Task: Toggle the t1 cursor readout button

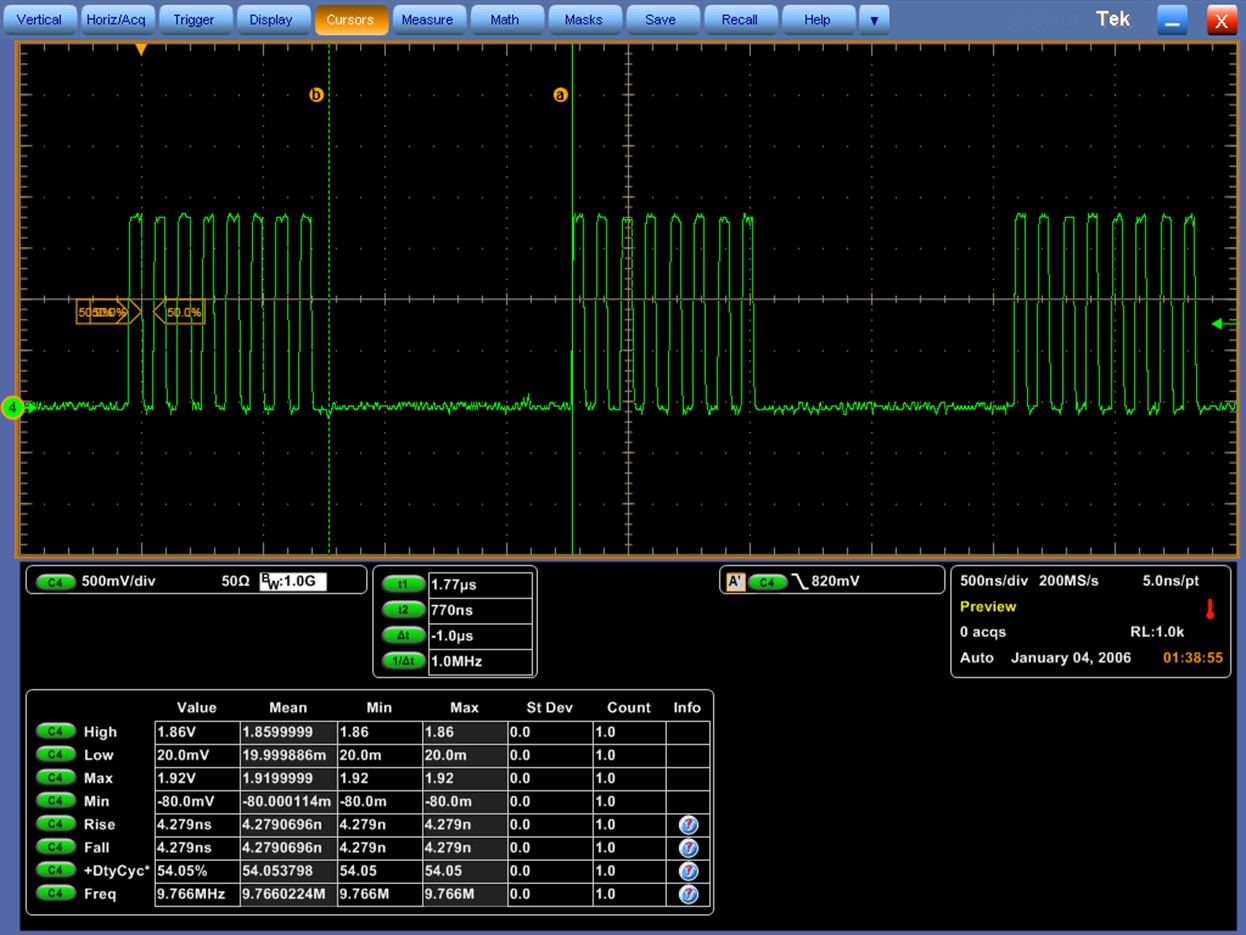Action: [x=403, y=584]
